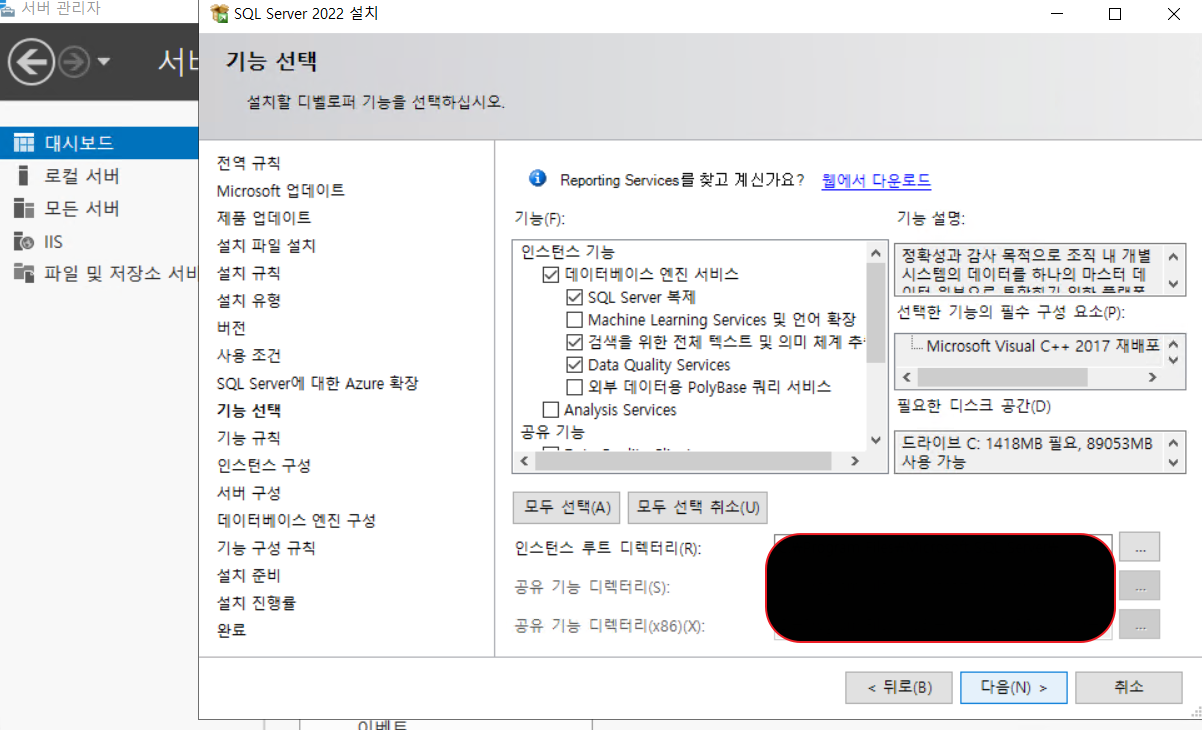Browse for 공유 기능 디렉터리(S) with ... button
The width and height of the screenshot is (1202, 730).
tap(1139, 586)
